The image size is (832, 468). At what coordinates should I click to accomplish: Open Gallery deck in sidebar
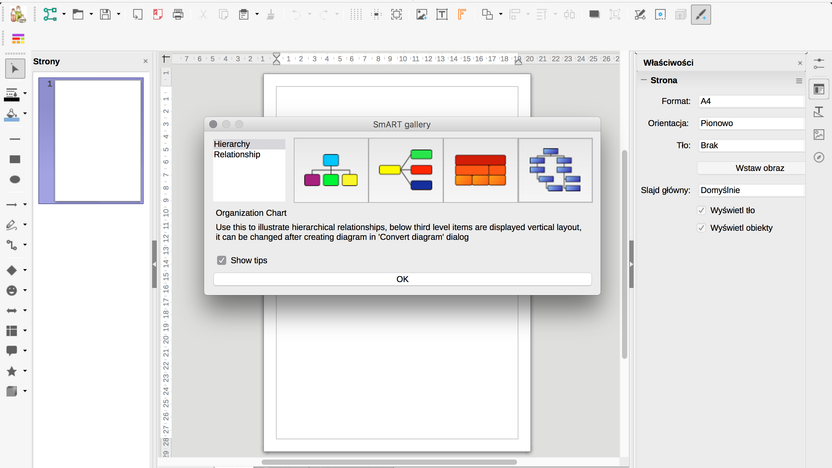[x=819, y=135]
